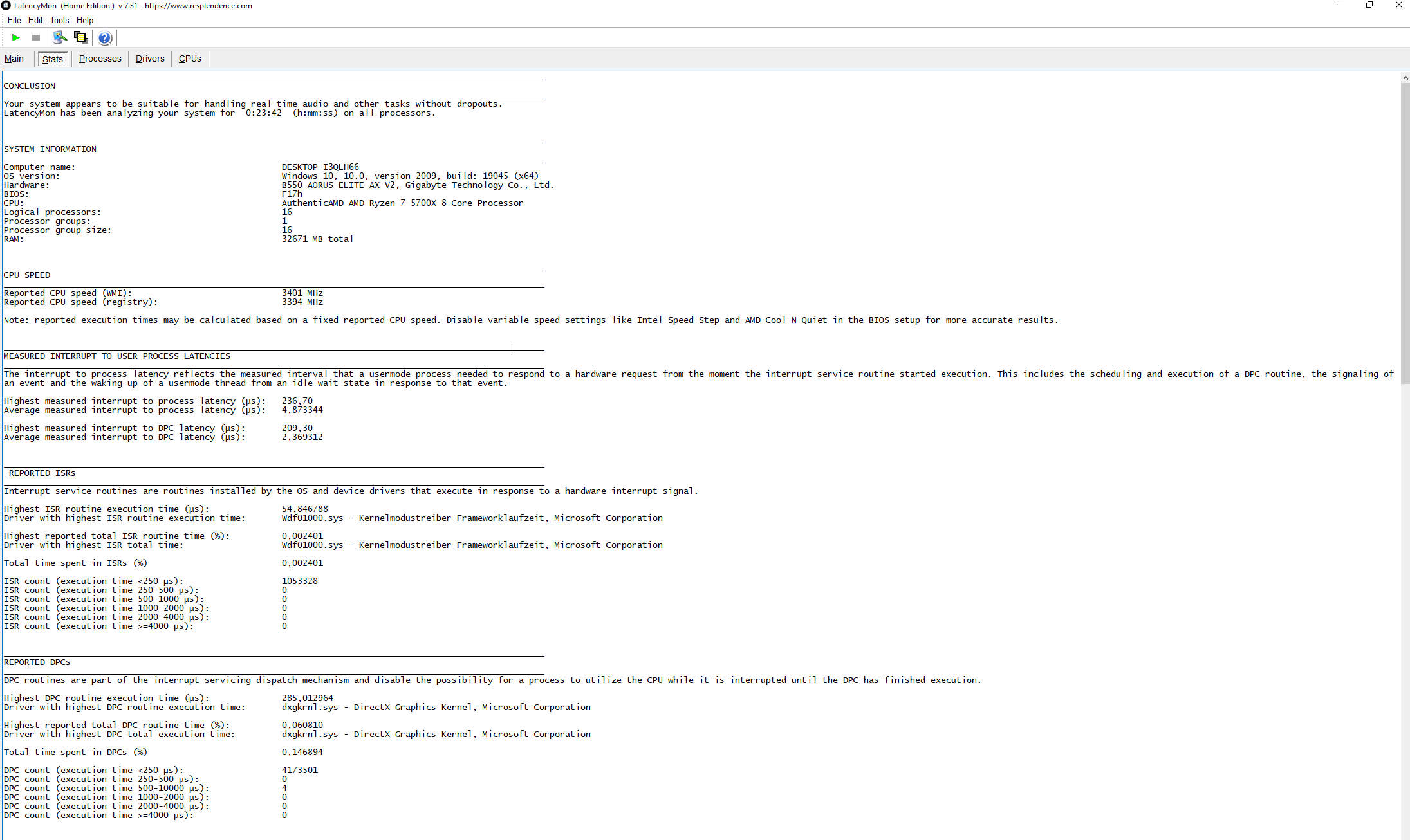
Task: Switch to the Main tab
Action: [x=14, y=59]
